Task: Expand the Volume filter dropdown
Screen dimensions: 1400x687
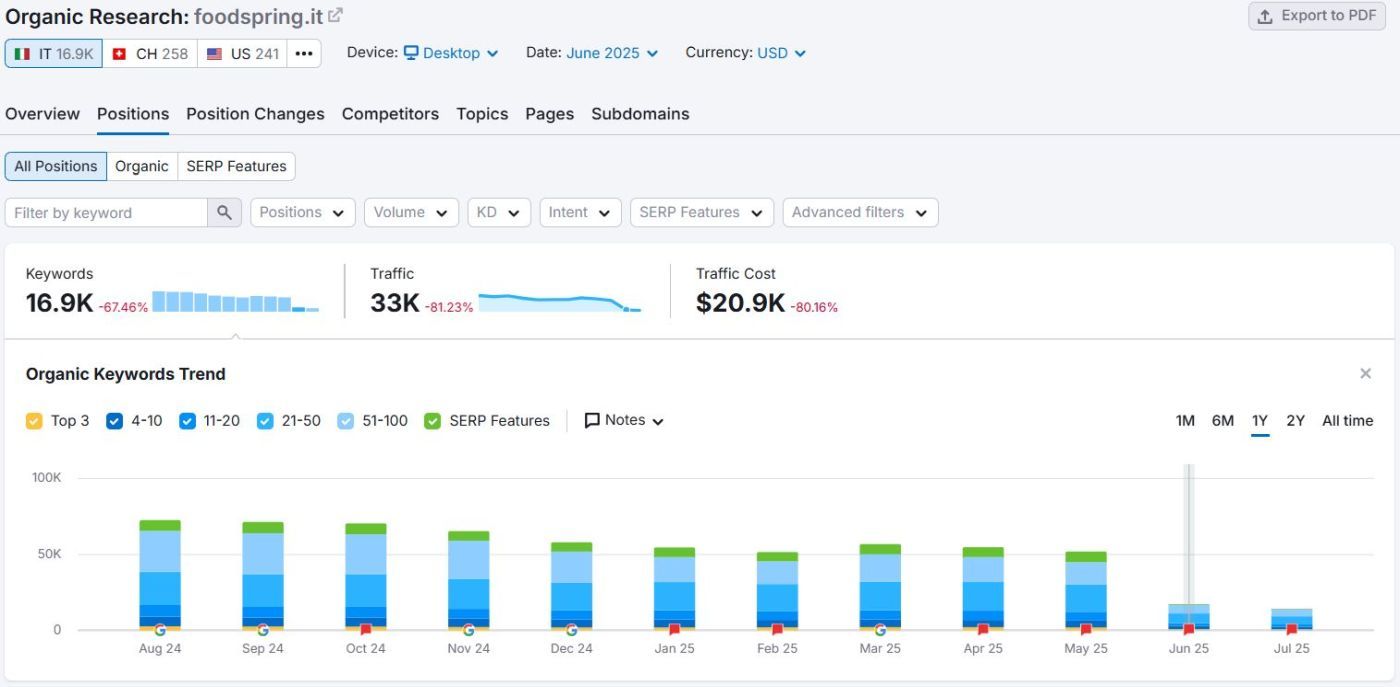Action: tap(411, 212)
